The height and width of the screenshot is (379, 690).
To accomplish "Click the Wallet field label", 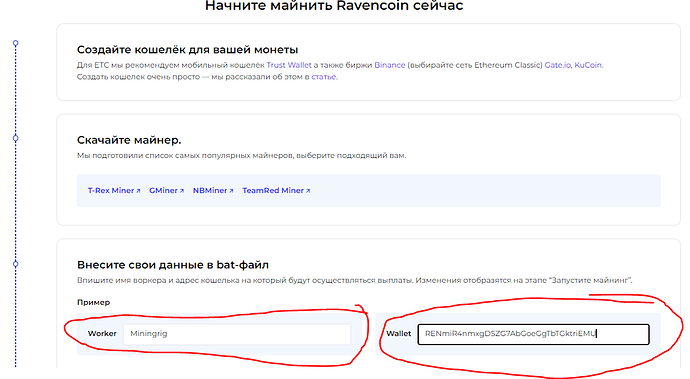I will pyautogui.click(x=399, y=334).
